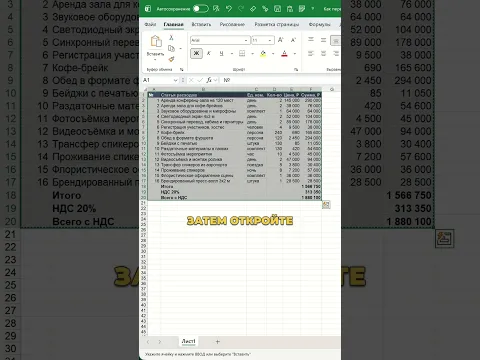The image size is (480, 360).
Task: Open the clipboard group dialog launcher
Action: 182,70
